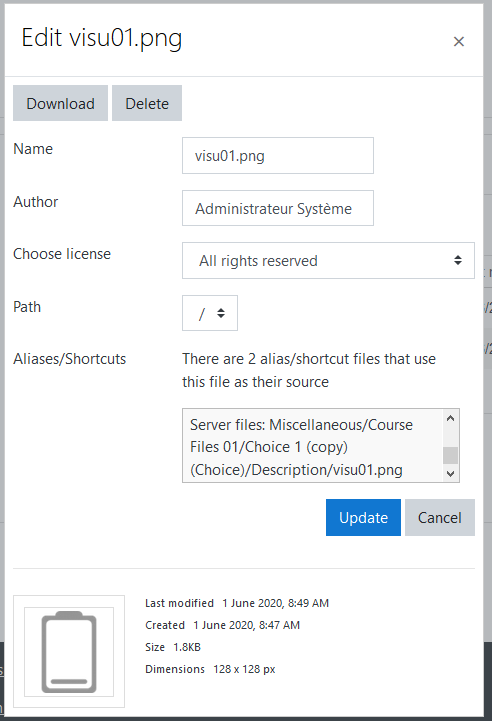
Task: Click the aliases list scroll-up arrow
Action: coord(451,418)
